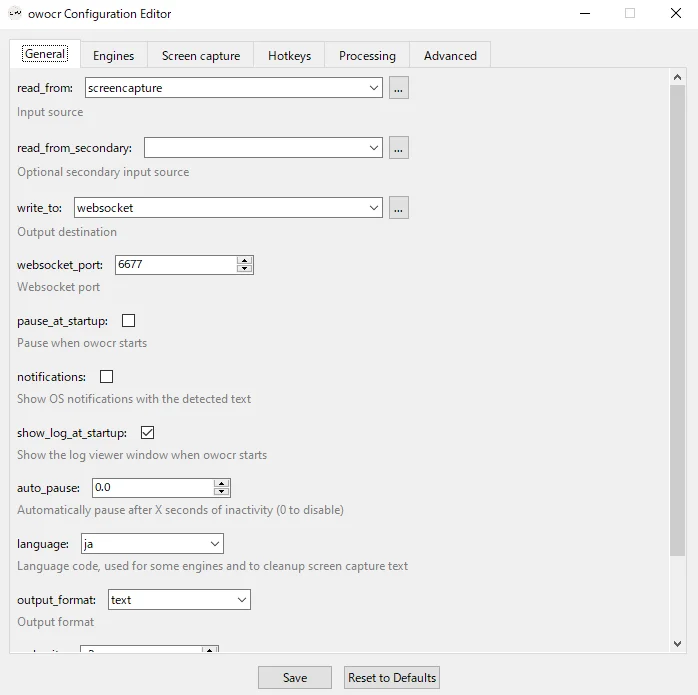Click the scrollbar down arrow
Viewport: 698px width, 695px height.
[677, 644]
